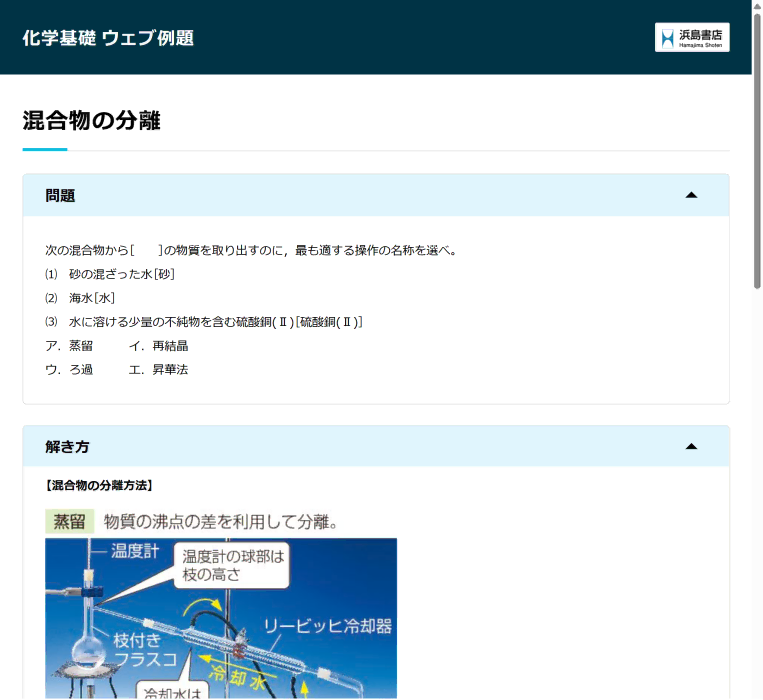Click the 解き方 section header label
Screen dimensions: 763x700
point(67,447)
